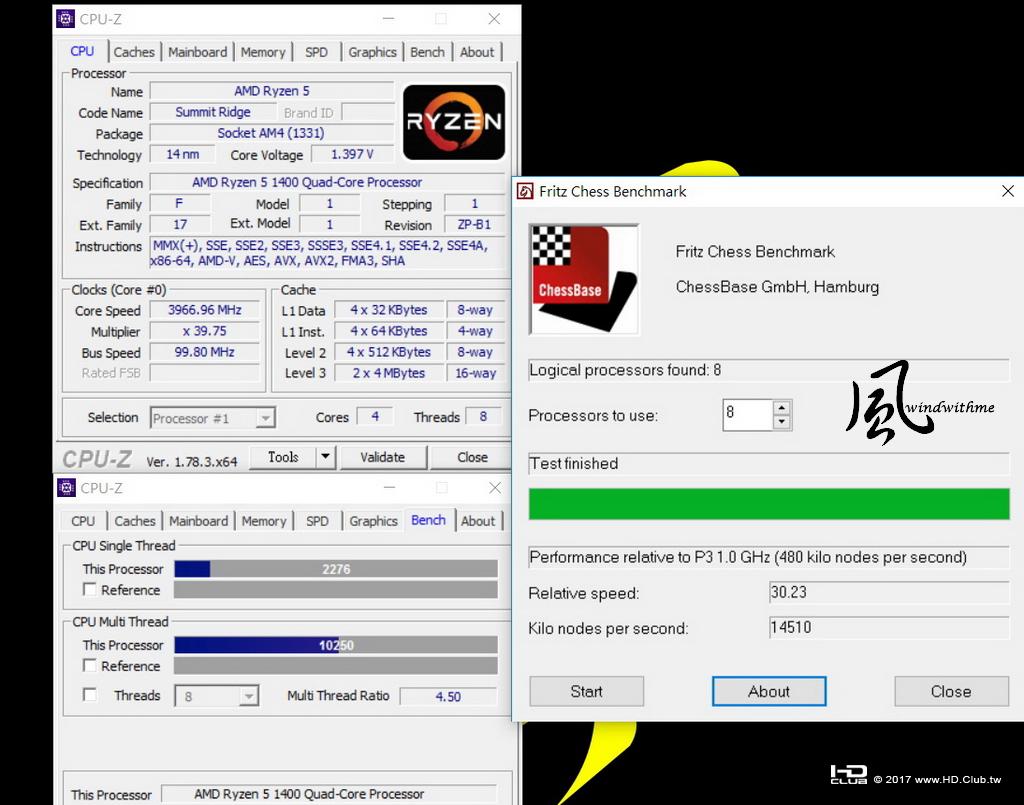Click the Validate button

(x=383, y=457)
